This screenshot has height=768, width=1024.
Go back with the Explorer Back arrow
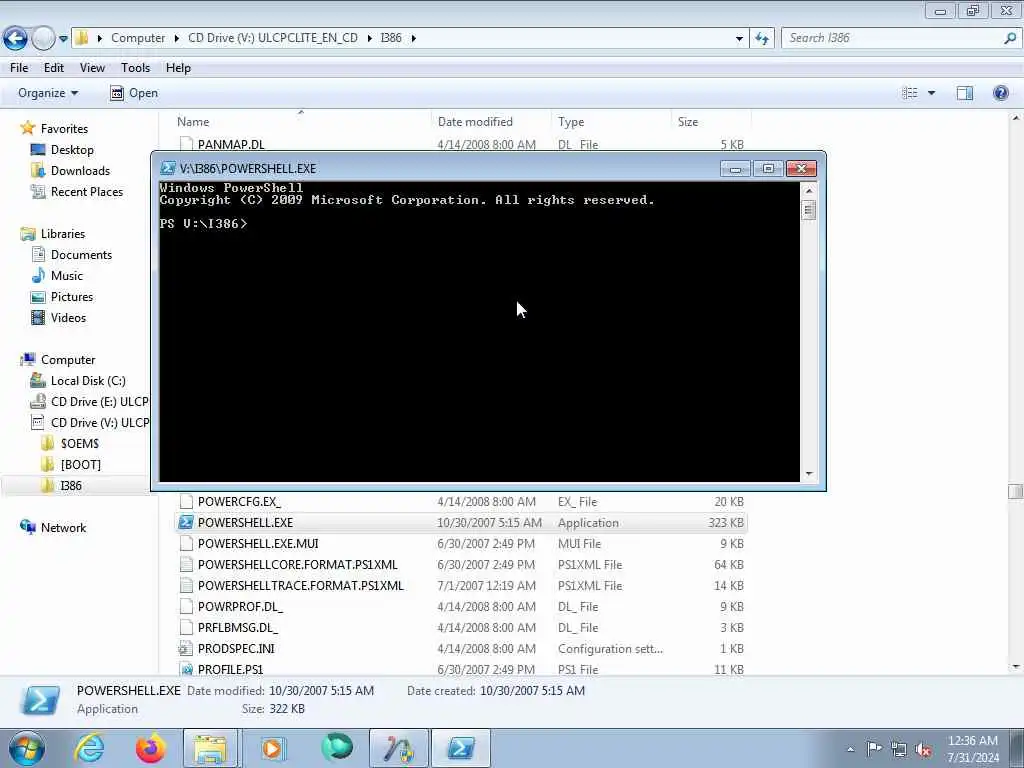pyautogui.click(x=15, y=39)
